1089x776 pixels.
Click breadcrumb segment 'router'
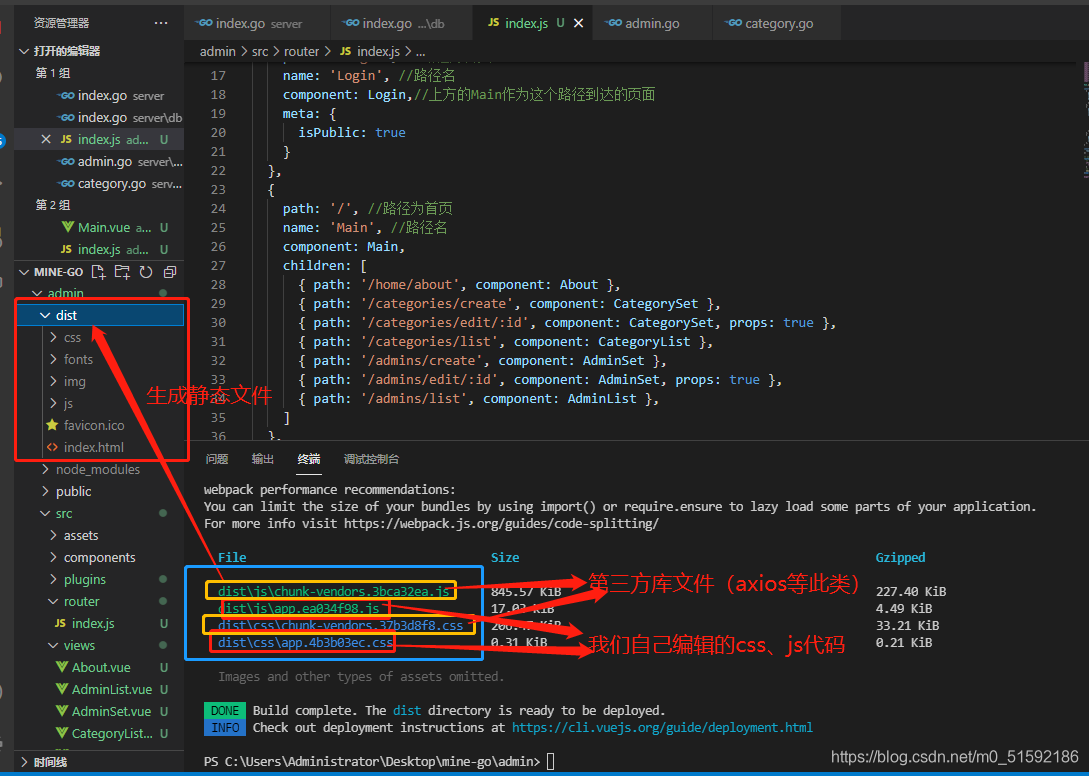pos(301,51)
